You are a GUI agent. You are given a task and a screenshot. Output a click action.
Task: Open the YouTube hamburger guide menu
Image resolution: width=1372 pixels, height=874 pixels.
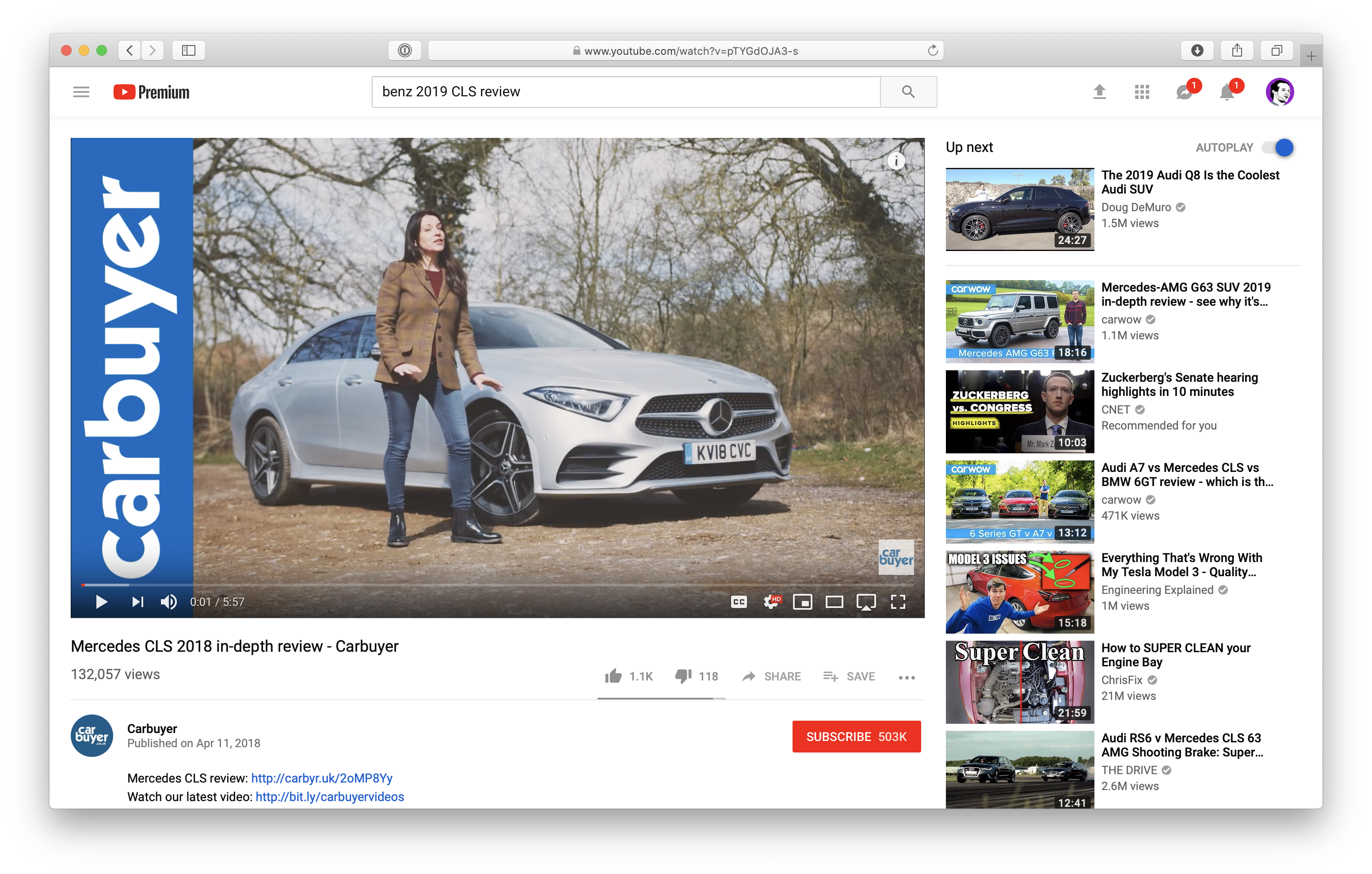(81, 92)
